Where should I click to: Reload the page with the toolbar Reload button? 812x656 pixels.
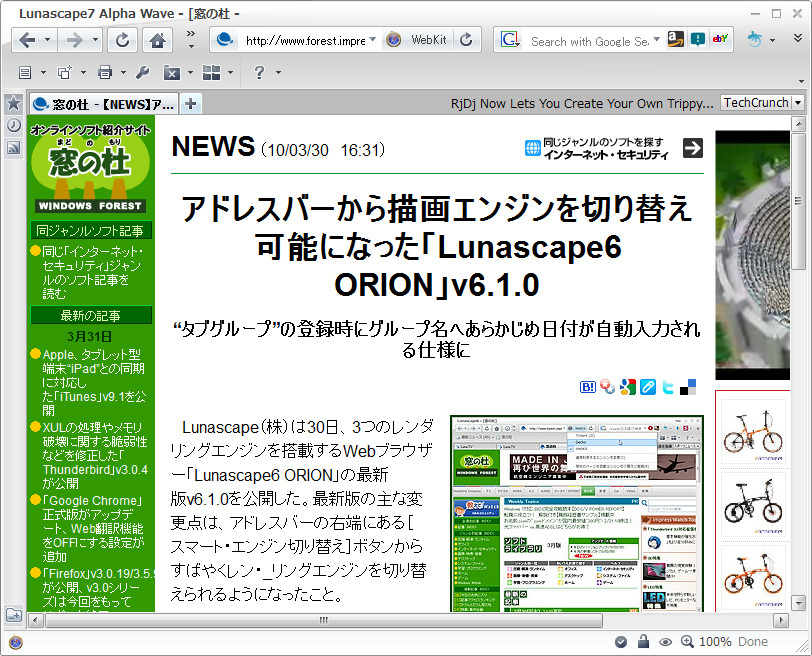tap(122, 40)
